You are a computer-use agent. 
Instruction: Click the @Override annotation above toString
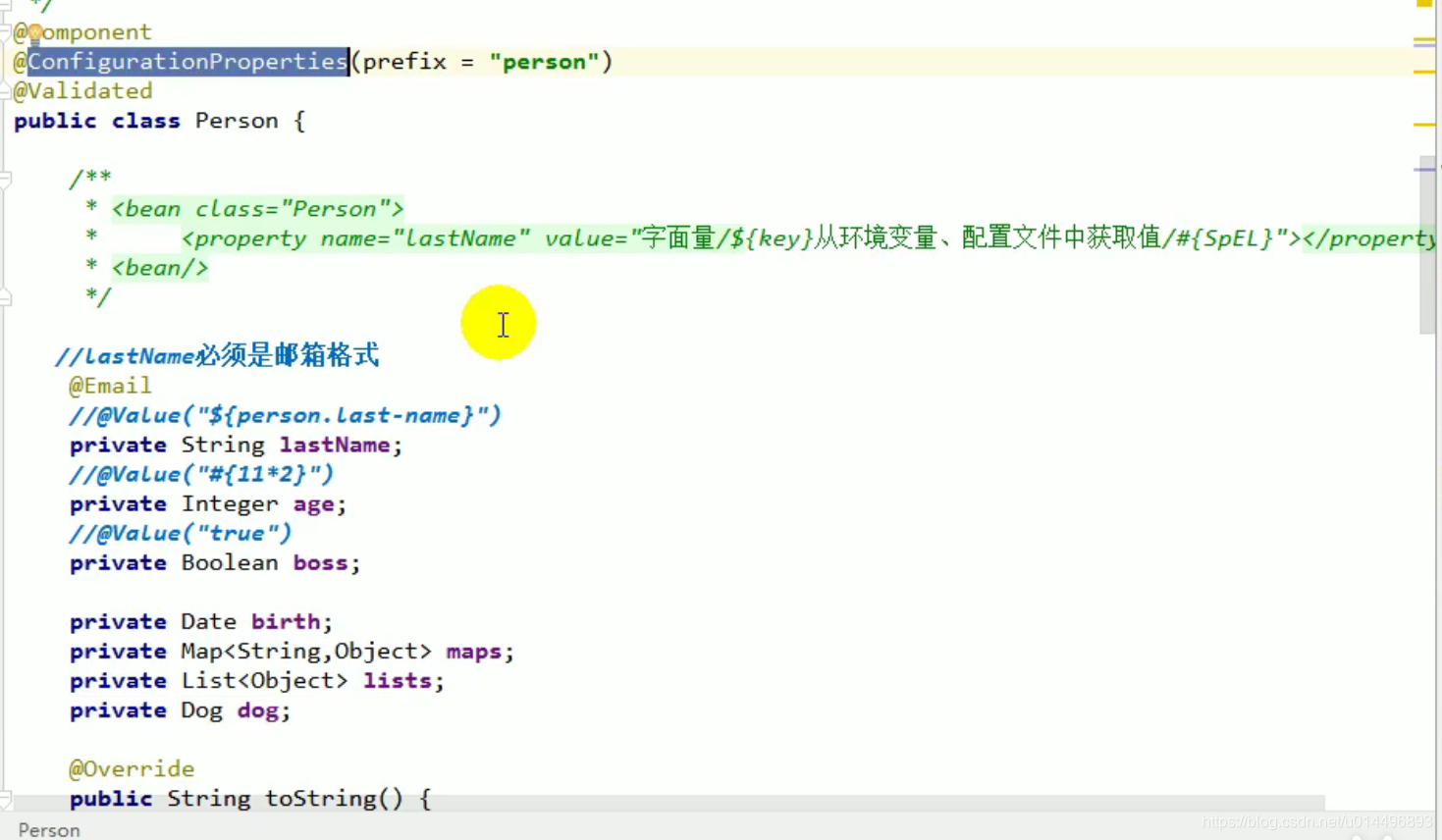pyautogui.click(x=131, y=768)
